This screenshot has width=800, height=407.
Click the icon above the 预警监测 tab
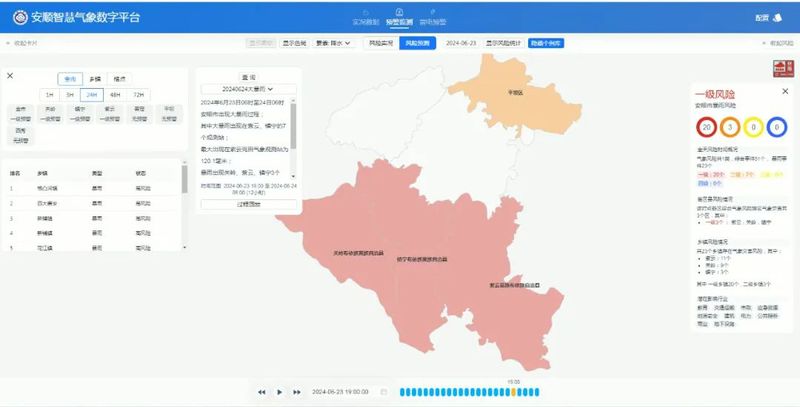[399, 12]
